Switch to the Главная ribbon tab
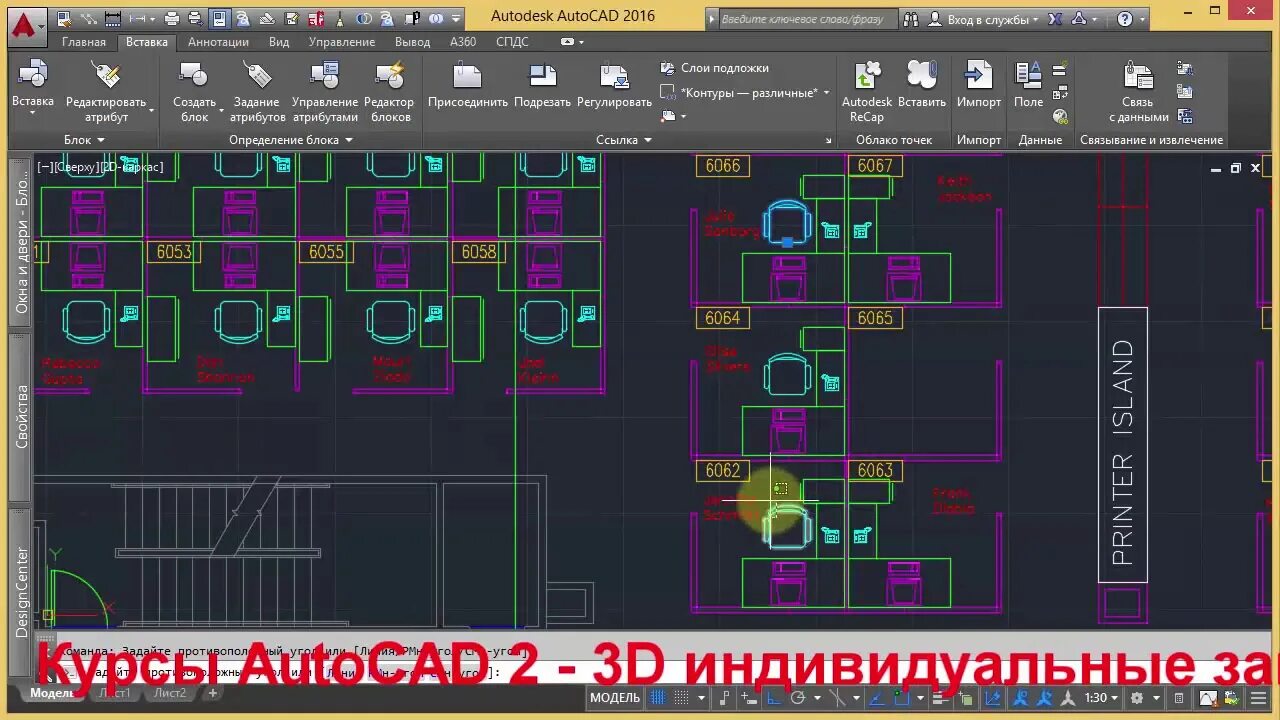The width and height of the screenshot is (1280, 720). tap(84, 42)
